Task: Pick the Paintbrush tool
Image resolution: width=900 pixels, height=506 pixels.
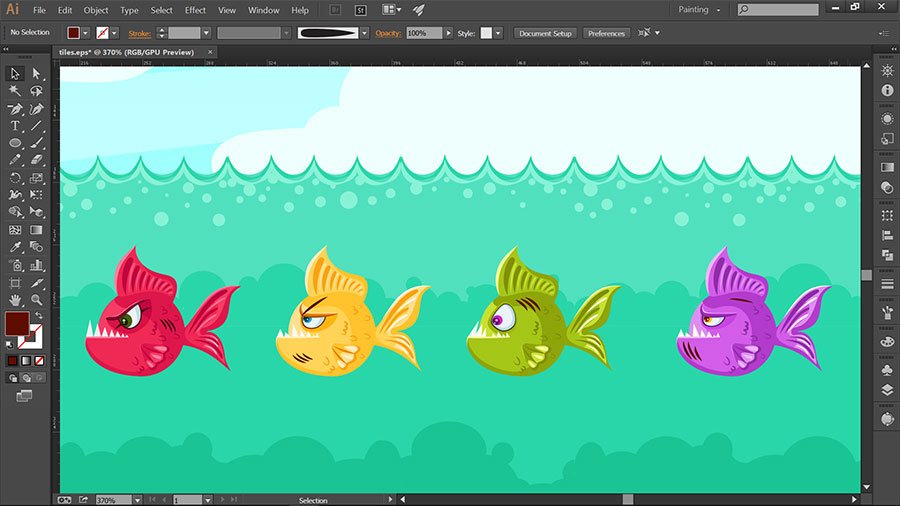Action: [36, 143]
